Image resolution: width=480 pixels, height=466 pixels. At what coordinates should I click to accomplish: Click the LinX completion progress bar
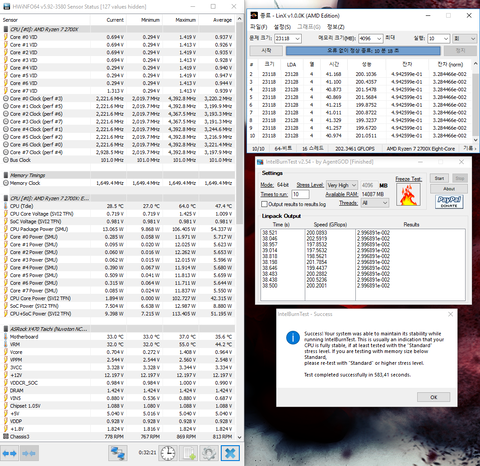(363, 51)
